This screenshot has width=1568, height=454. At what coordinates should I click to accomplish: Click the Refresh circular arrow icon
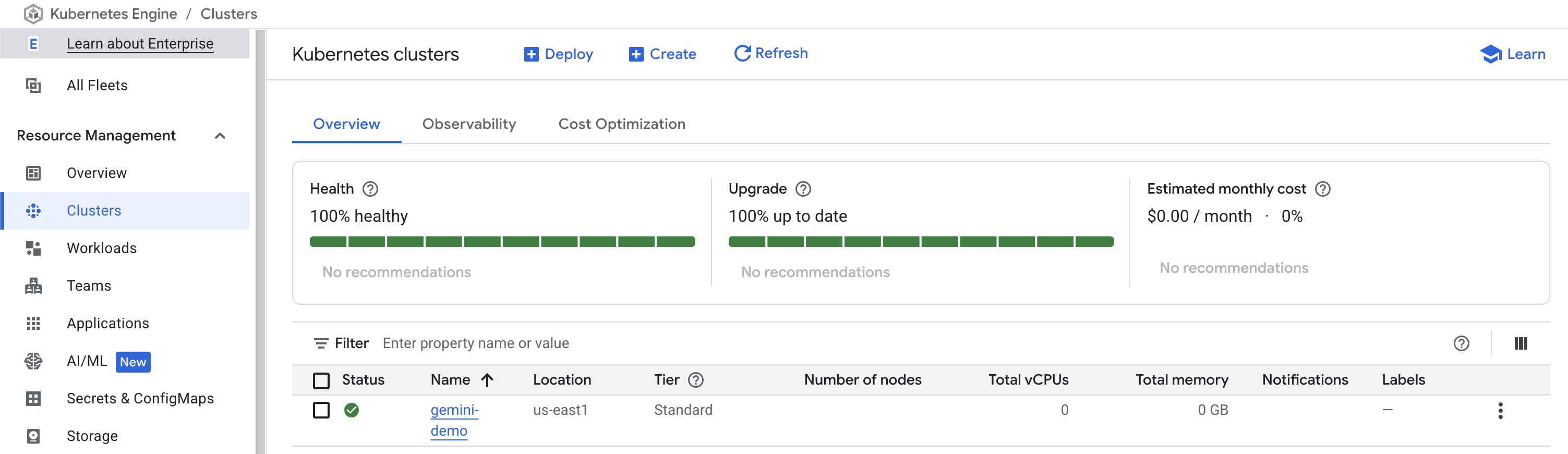[742, 54]
